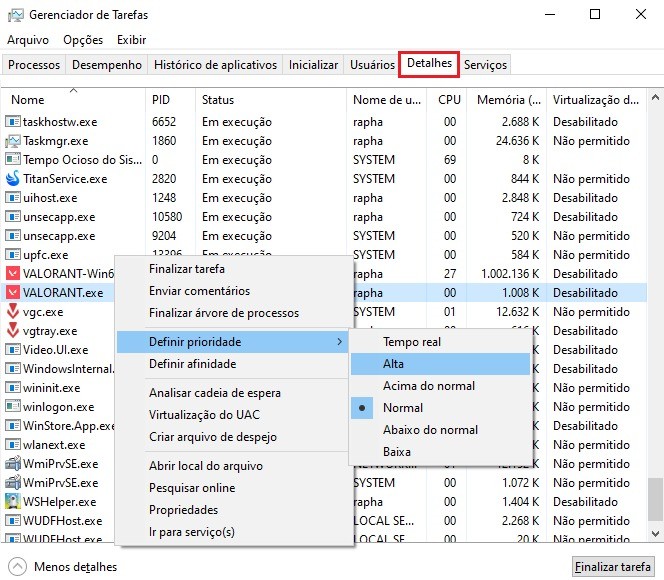Click the wlanext.exe process icon
The image size is (664, 580).
coord(13,445)
